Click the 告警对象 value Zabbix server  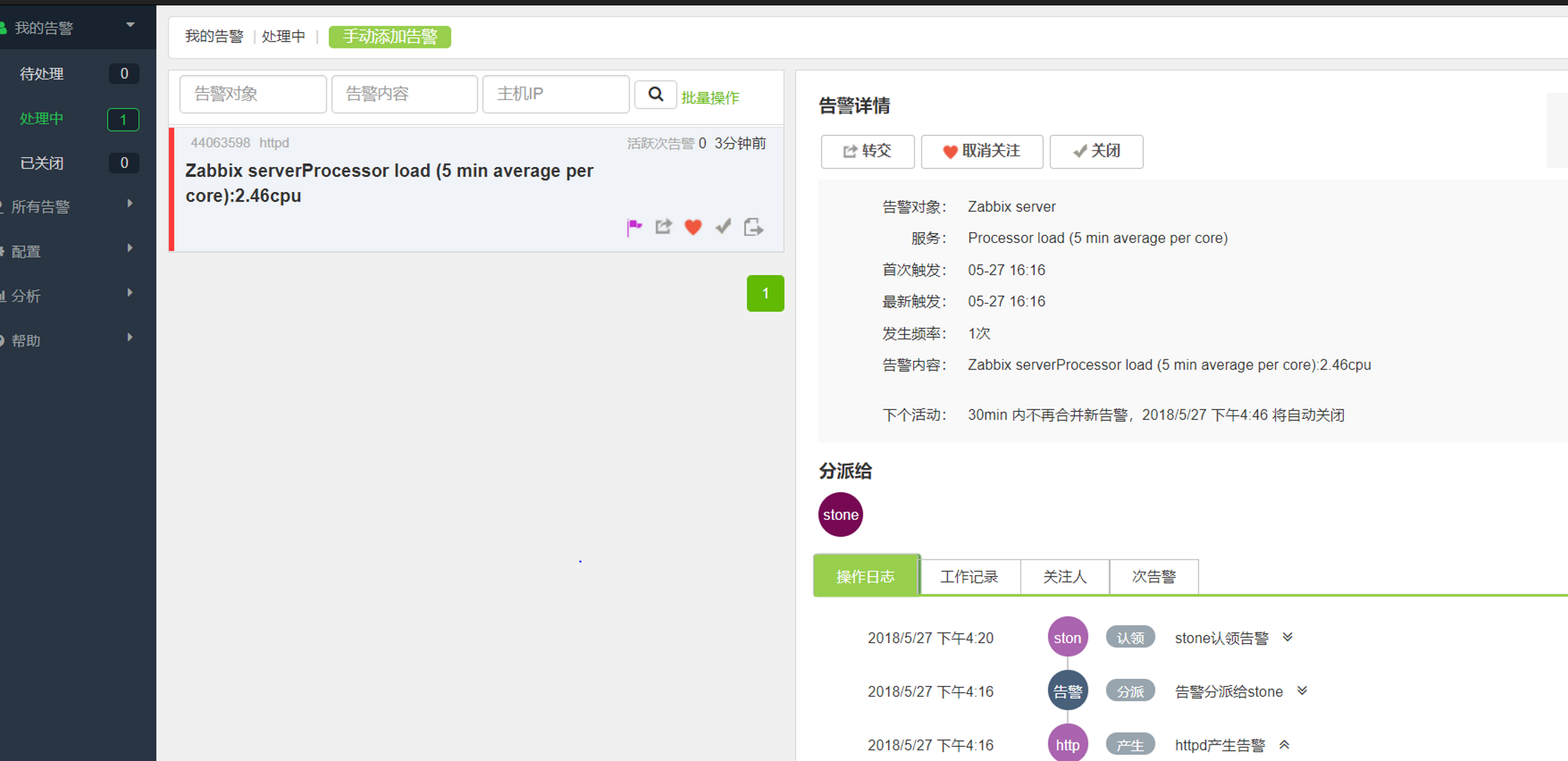pyautogui.click(x=1011, y=207)
